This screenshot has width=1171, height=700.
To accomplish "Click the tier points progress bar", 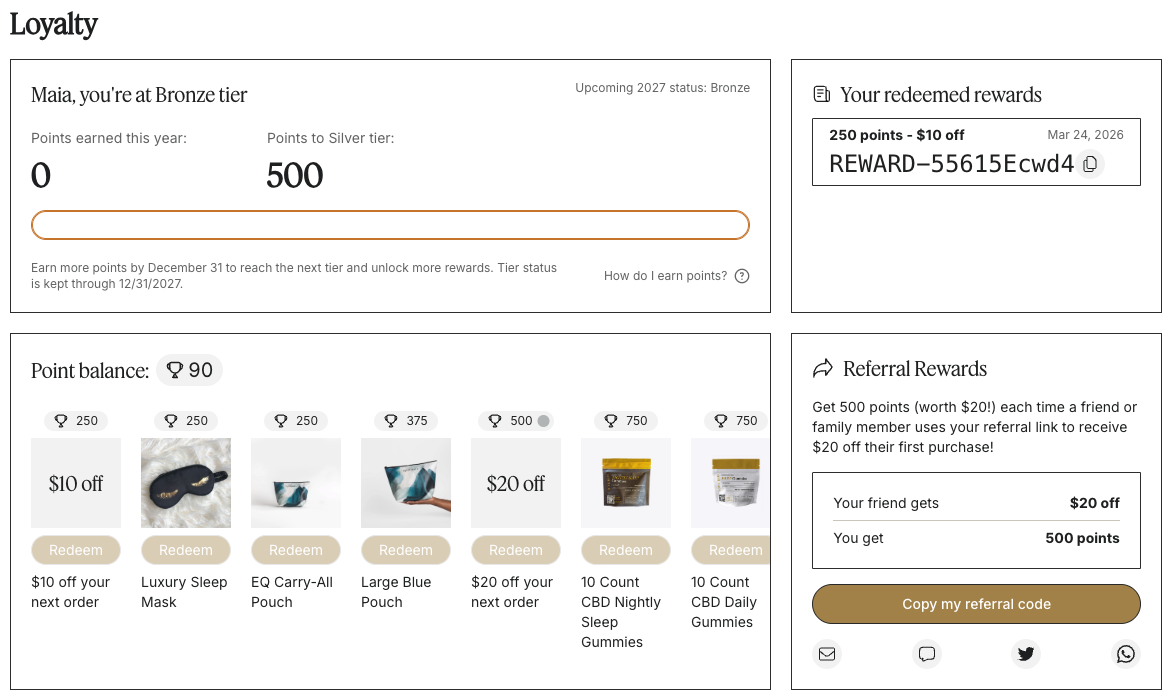I will [390, 225].
